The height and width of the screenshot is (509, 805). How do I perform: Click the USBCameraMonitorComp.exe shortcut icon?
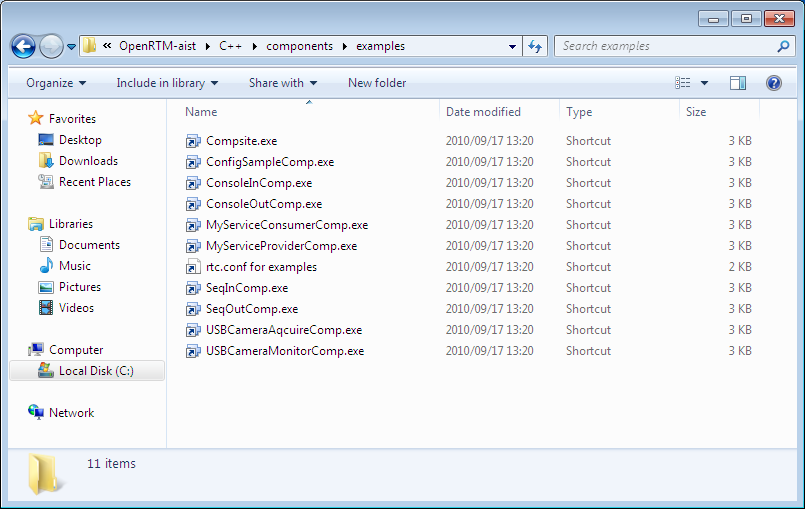pos(193,352)
